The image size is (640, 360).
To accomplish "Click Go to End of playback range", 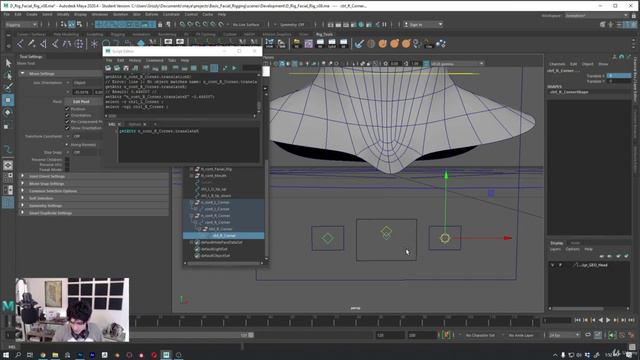I will [x=631, y=320].
